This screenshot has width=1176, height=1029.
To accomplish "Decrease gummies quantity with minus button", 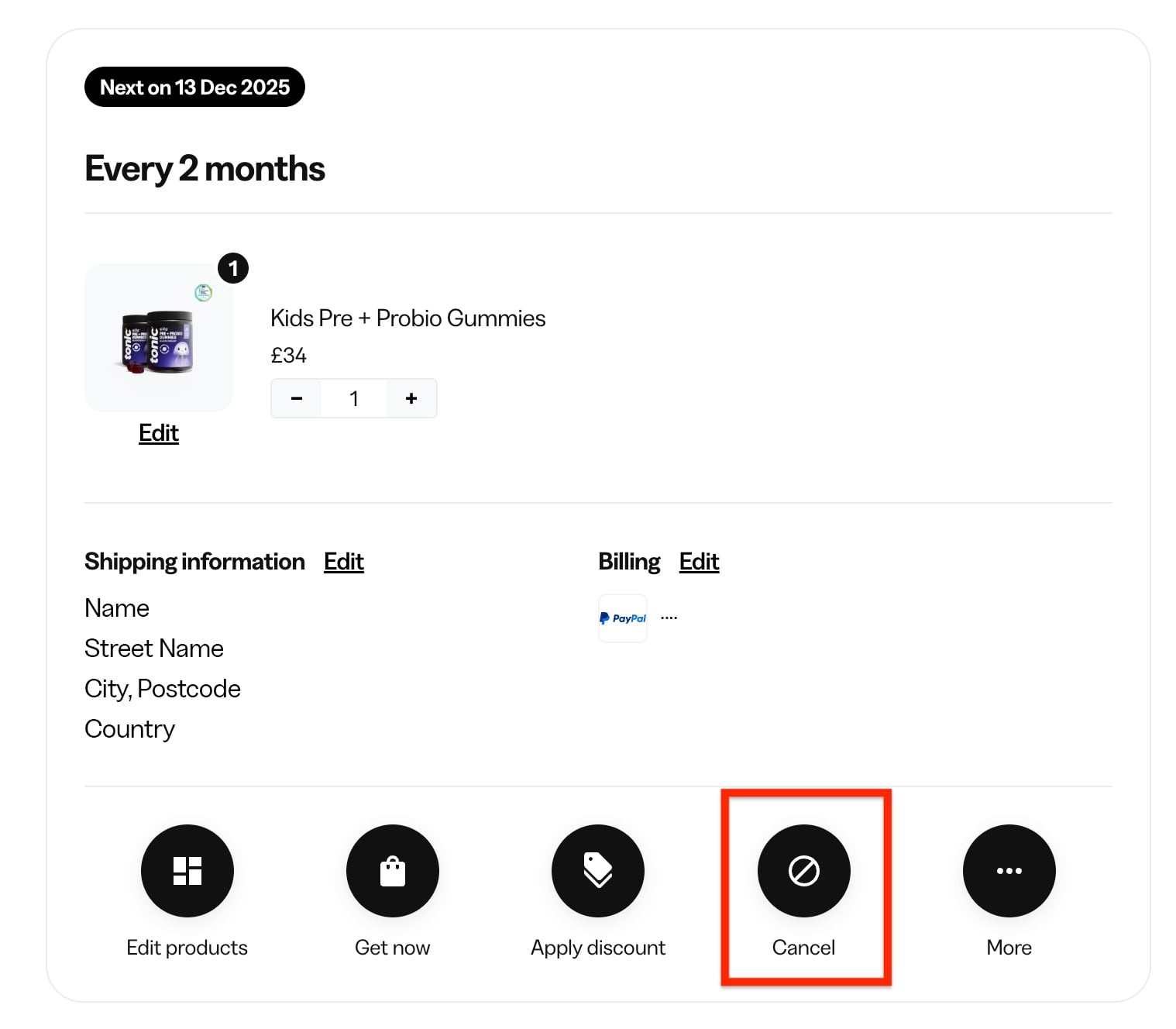I will [x=296, y=398].
